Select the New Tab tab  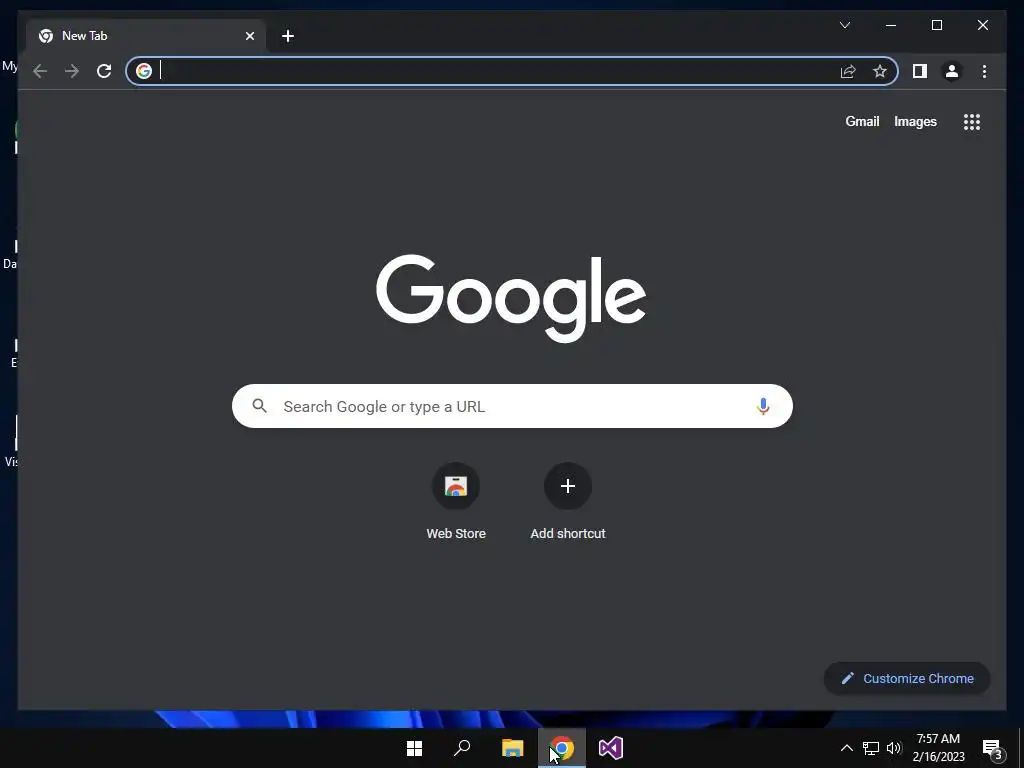[x=145, y=36]
